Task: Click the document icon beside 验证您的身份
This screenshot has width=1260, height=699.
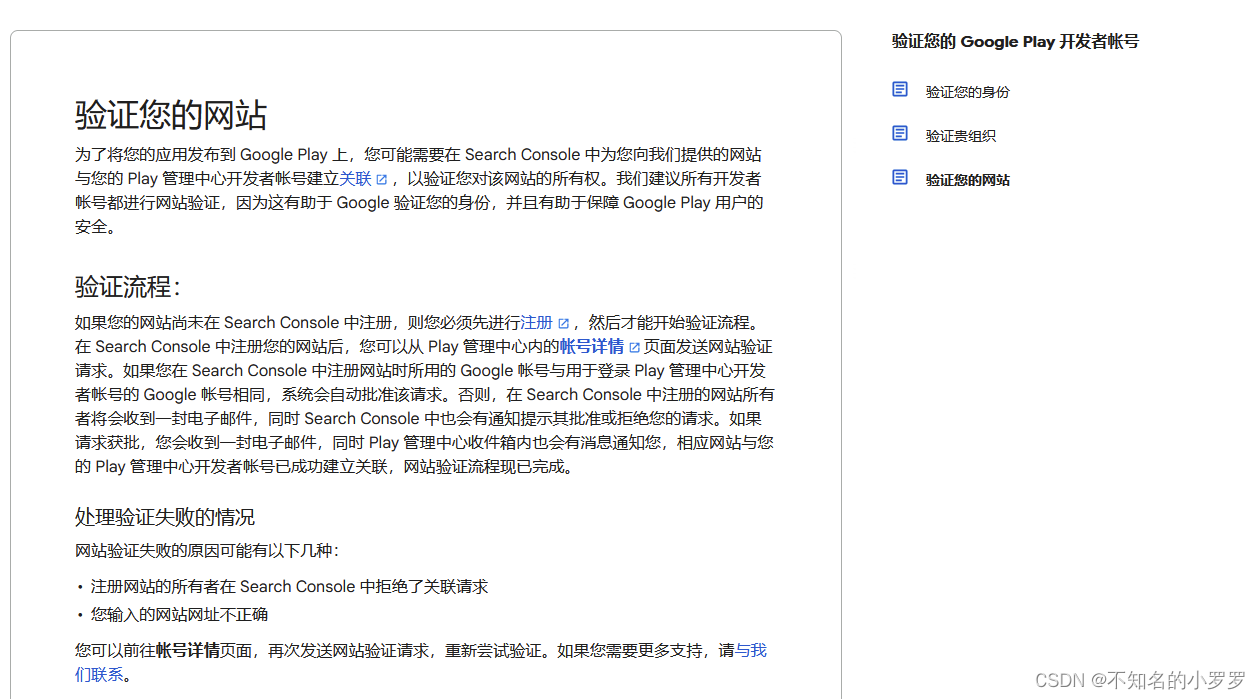Action: click(900, 90)
